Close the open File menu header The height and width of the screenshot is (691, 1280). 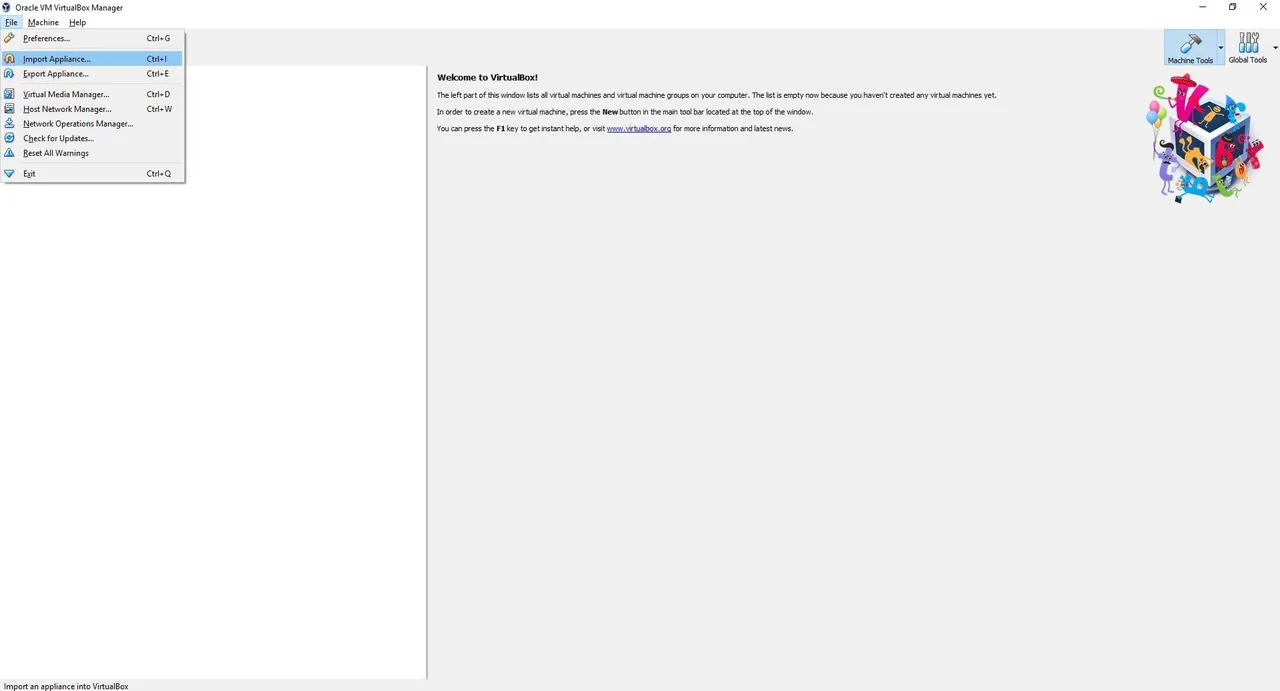[11, 22]
